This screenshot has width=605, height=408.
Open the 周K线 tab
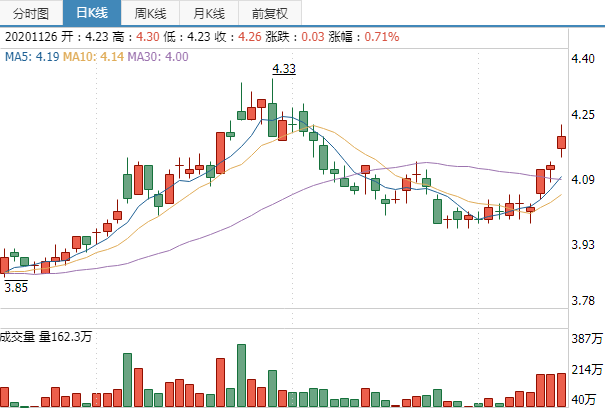pos(150,14)
